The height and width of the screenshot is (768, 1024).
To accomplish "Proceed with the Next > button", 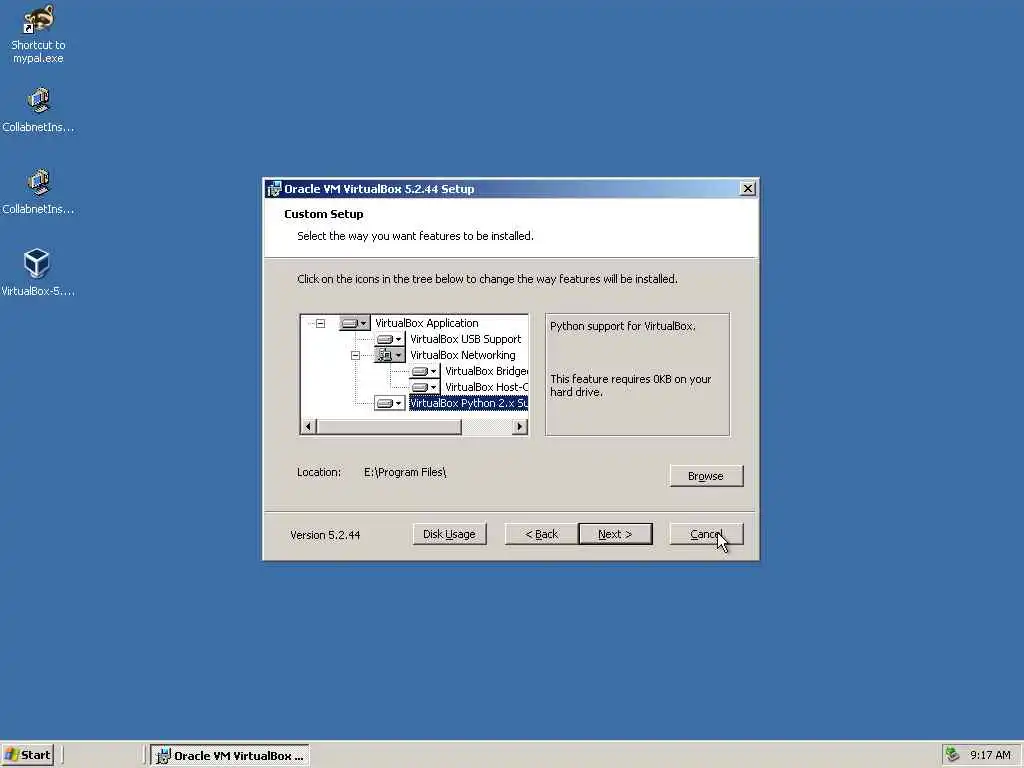I will point(615,534).
